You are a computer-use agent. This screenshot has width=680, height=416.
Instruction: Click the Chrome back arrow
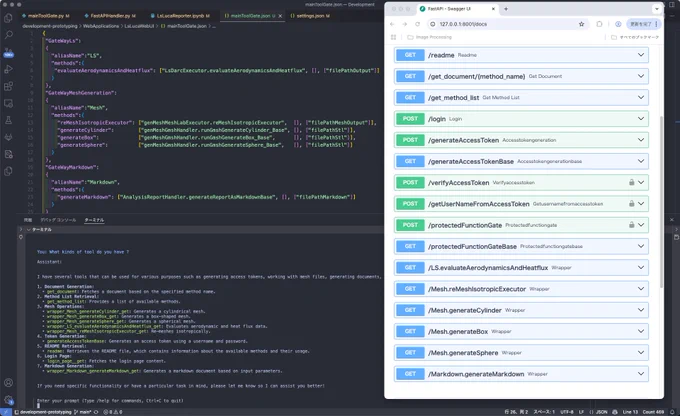coord(392,24)
